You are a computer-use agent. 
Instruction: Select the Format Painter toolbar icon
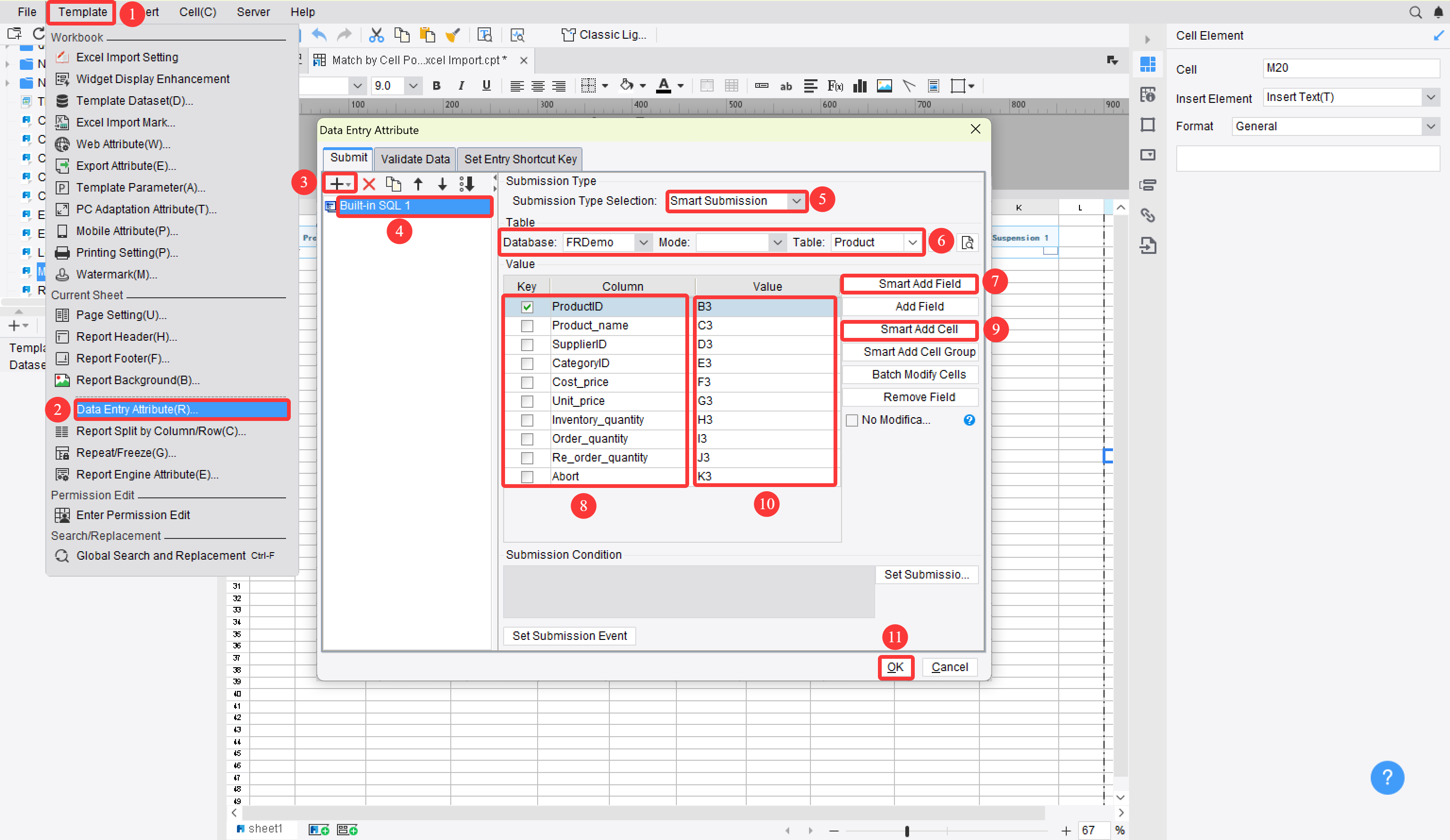pyautogui.click(x=454, y=34)
